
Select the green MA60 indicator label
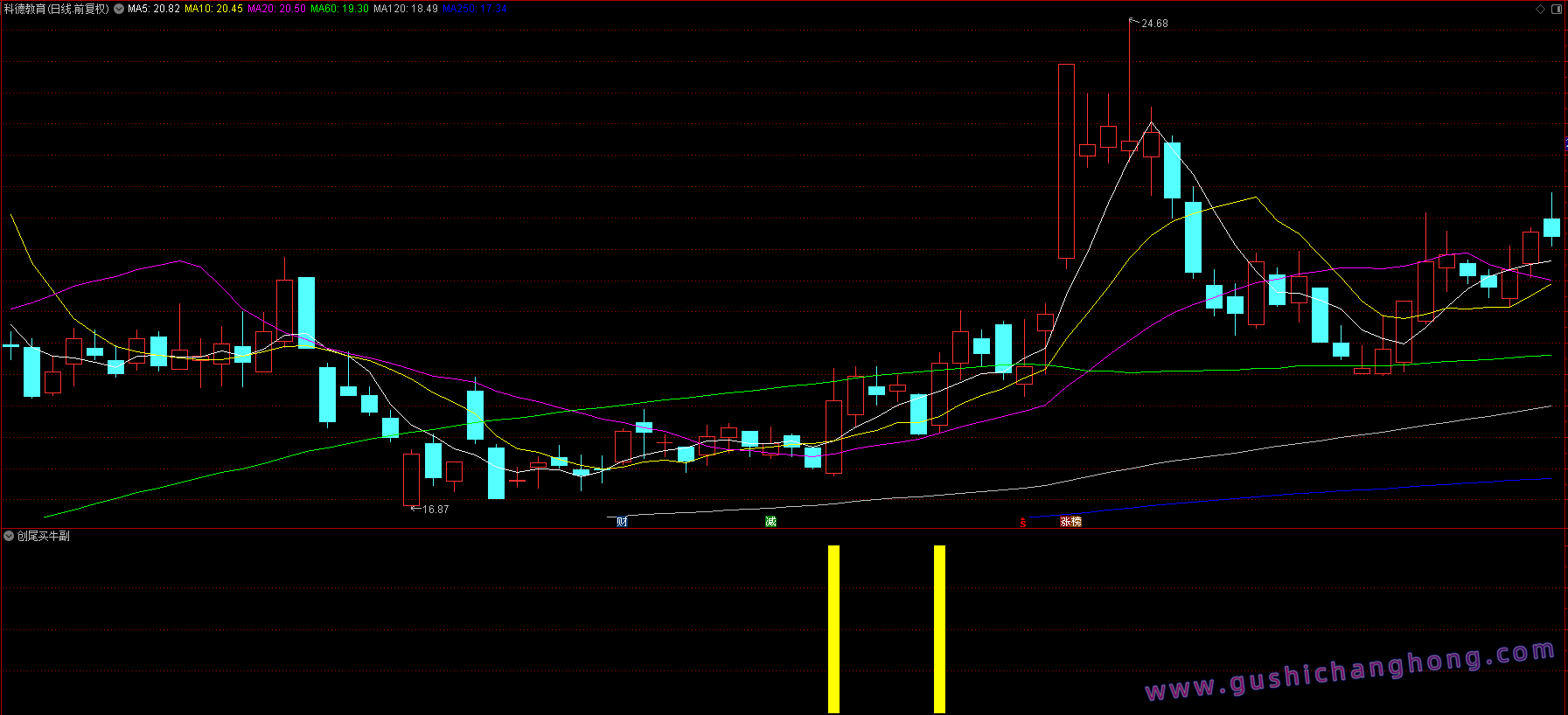point(339,9)
